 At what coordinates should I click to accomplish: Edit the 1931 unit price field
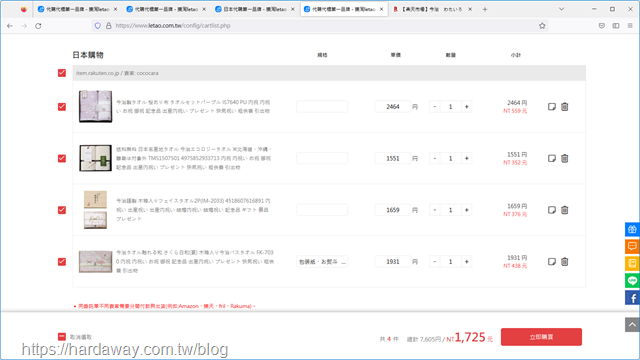(x=393, y=262)
